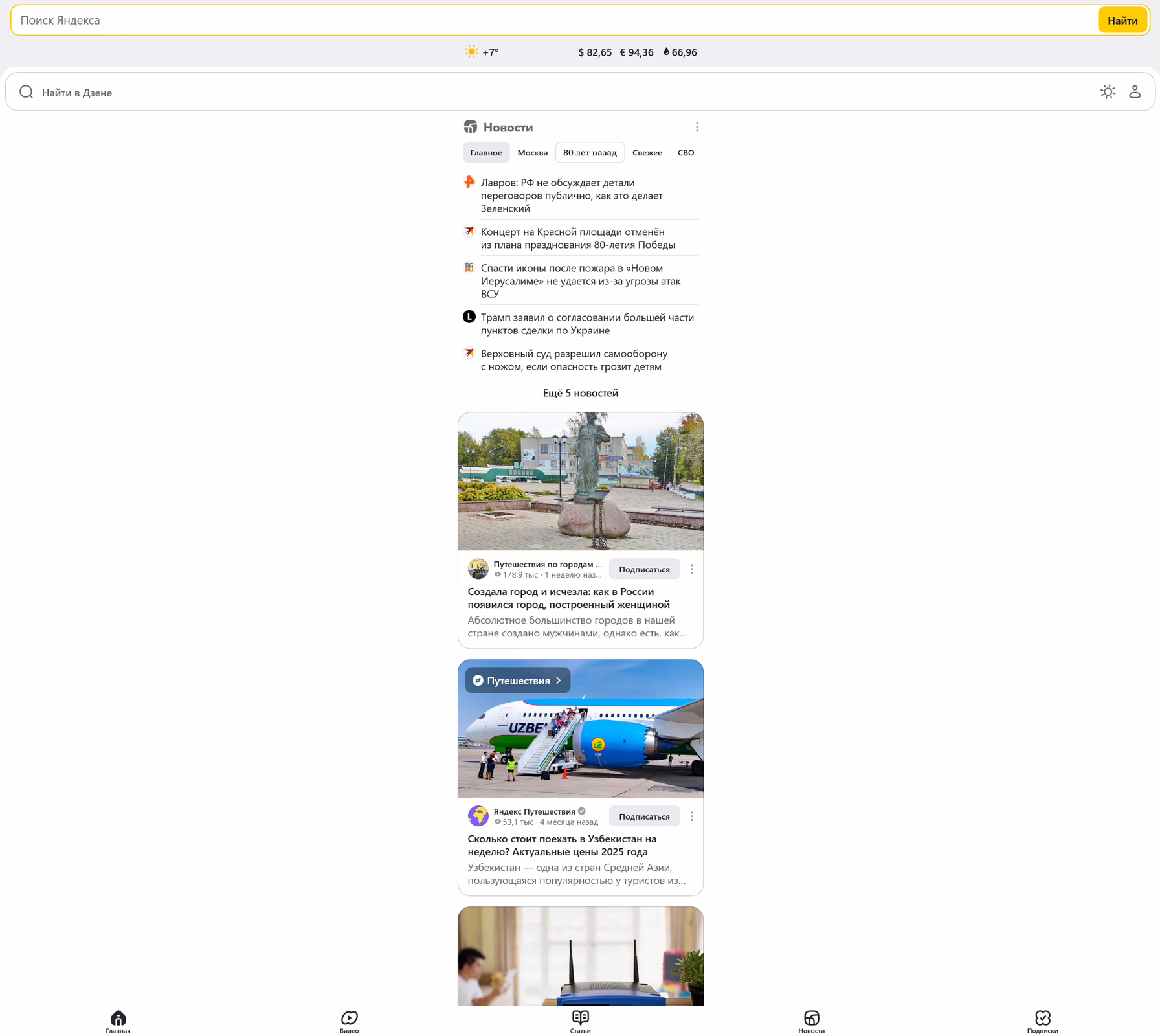The image size is (1160, 1036).
Task: Open the weather widget showing +7°
Action: pyautogui.click(x=481, y=52)
